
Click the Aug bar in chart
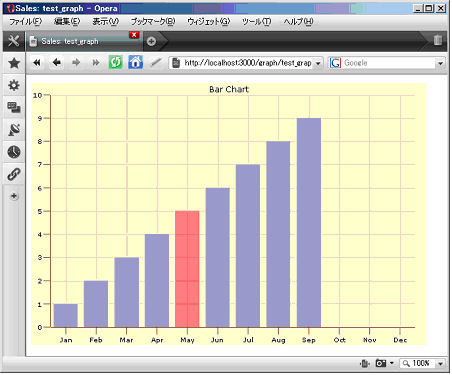pos(278,234)
